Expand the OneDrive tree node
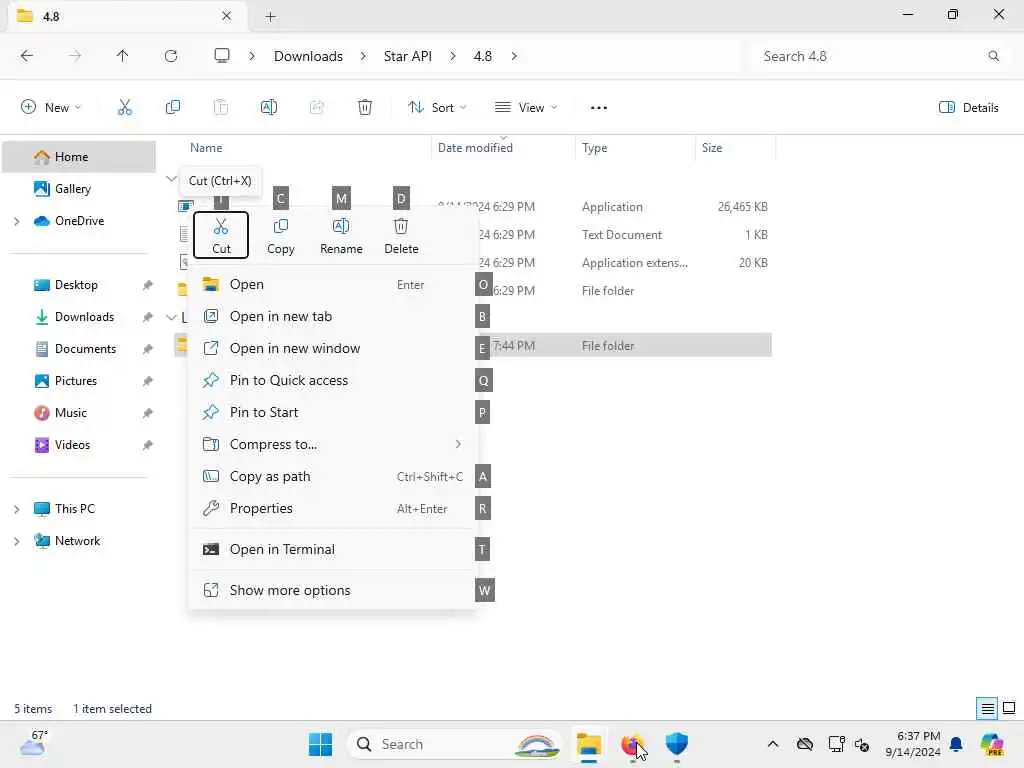Screen dimensions: 1024x768 point(16,221)
